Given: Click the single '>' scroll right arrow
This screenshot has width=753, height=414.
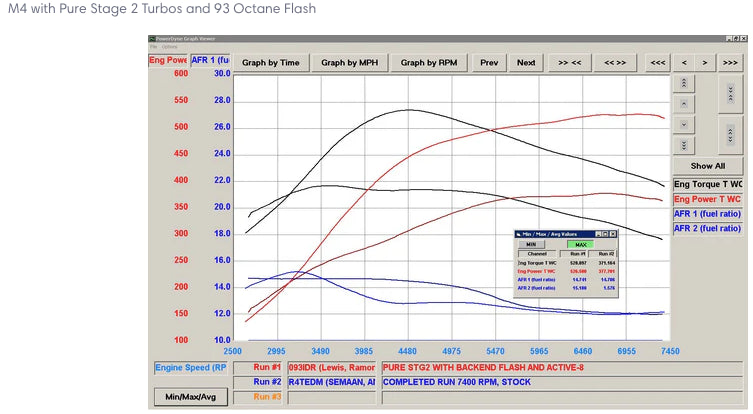Looking at the screenshot, I should (x=705, y=62).
